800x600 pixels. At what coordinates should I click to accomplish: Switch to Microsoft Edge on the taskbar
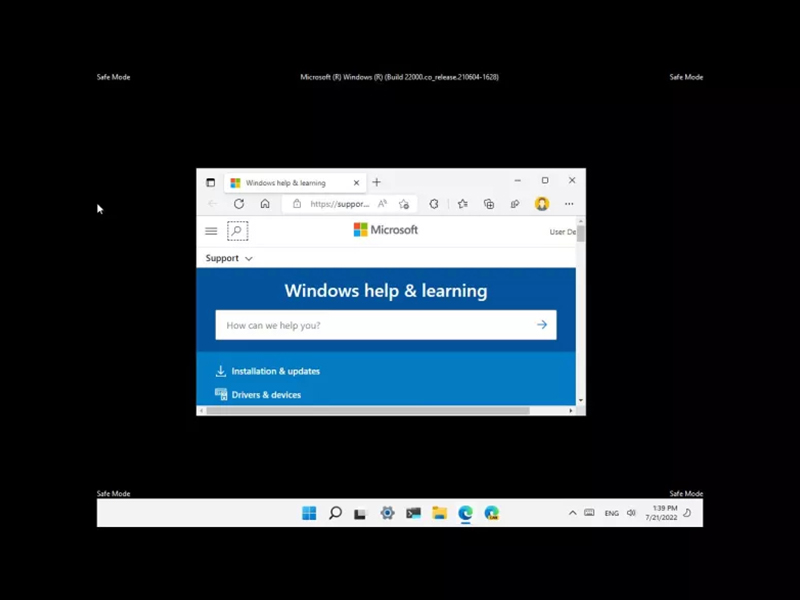(465, 513)
